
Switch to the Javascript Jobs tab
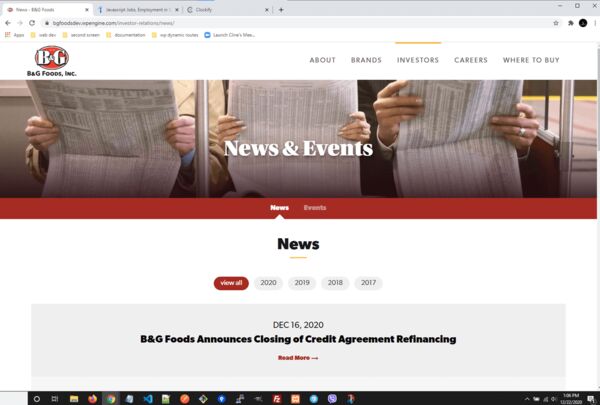click(x=137, y=10)
